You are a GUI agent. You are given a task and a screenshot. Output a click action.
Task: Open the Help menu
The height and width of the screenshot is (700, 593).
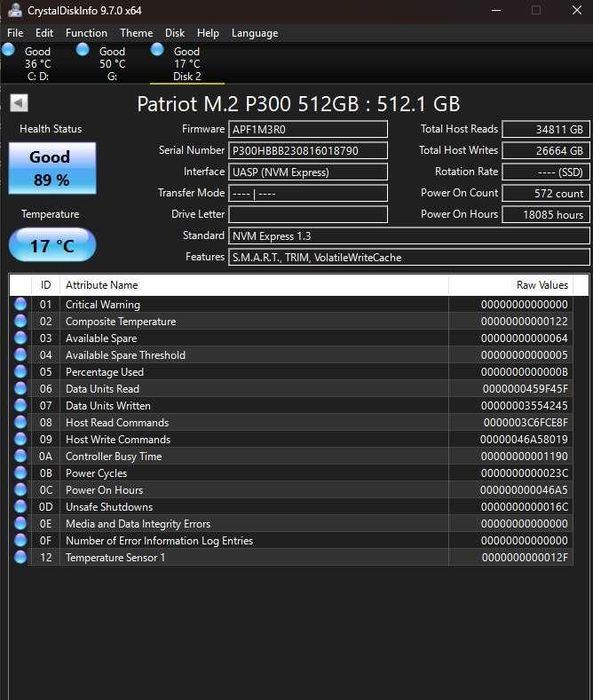pos(208,33)
